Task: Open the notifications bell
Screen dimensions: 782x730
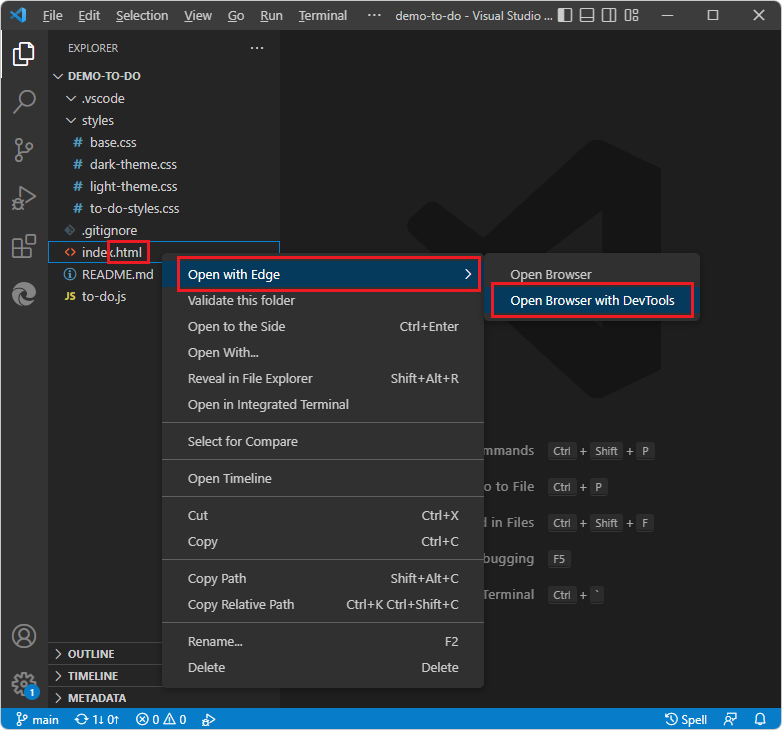Action: coord(760,720)
